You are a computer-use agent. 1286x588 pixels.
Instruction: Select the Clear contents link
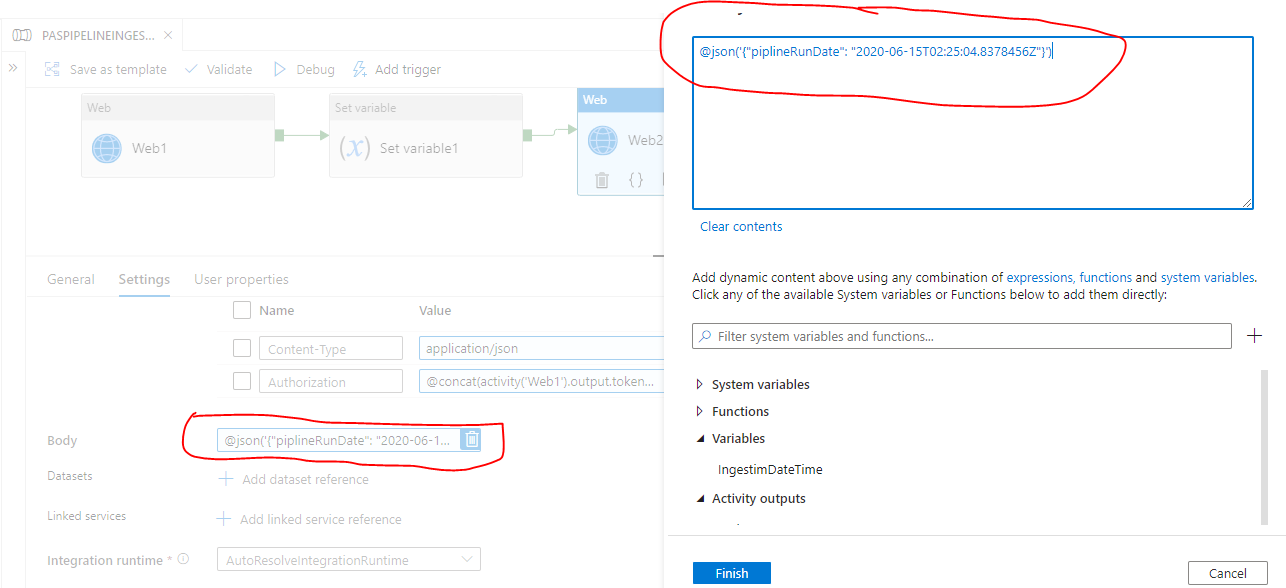[741, 226]
